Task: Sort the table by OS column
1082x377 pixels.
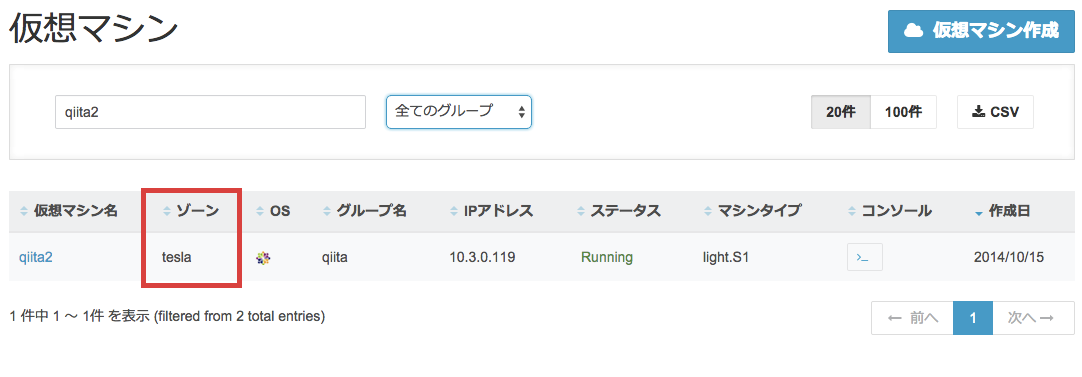Action: [273, 211]
